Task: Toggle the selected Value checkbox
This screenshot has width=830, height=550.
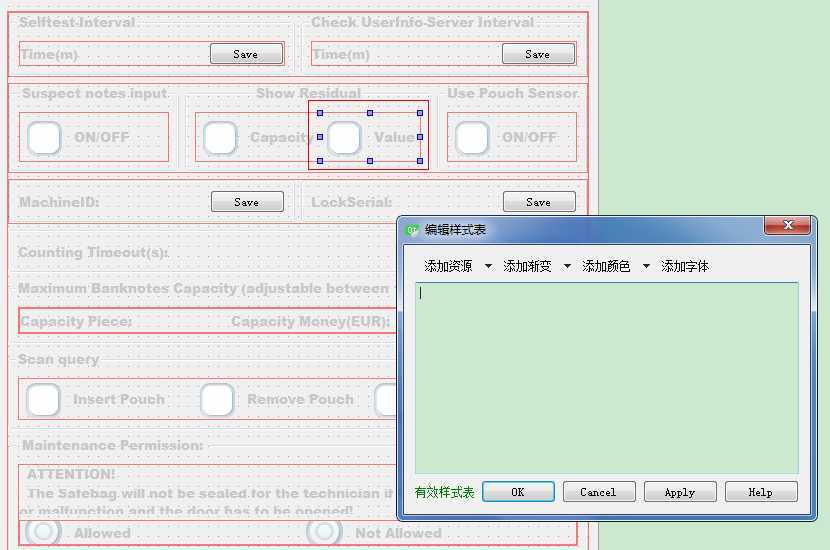Action: pyautogui.click(x=345, y=138)
